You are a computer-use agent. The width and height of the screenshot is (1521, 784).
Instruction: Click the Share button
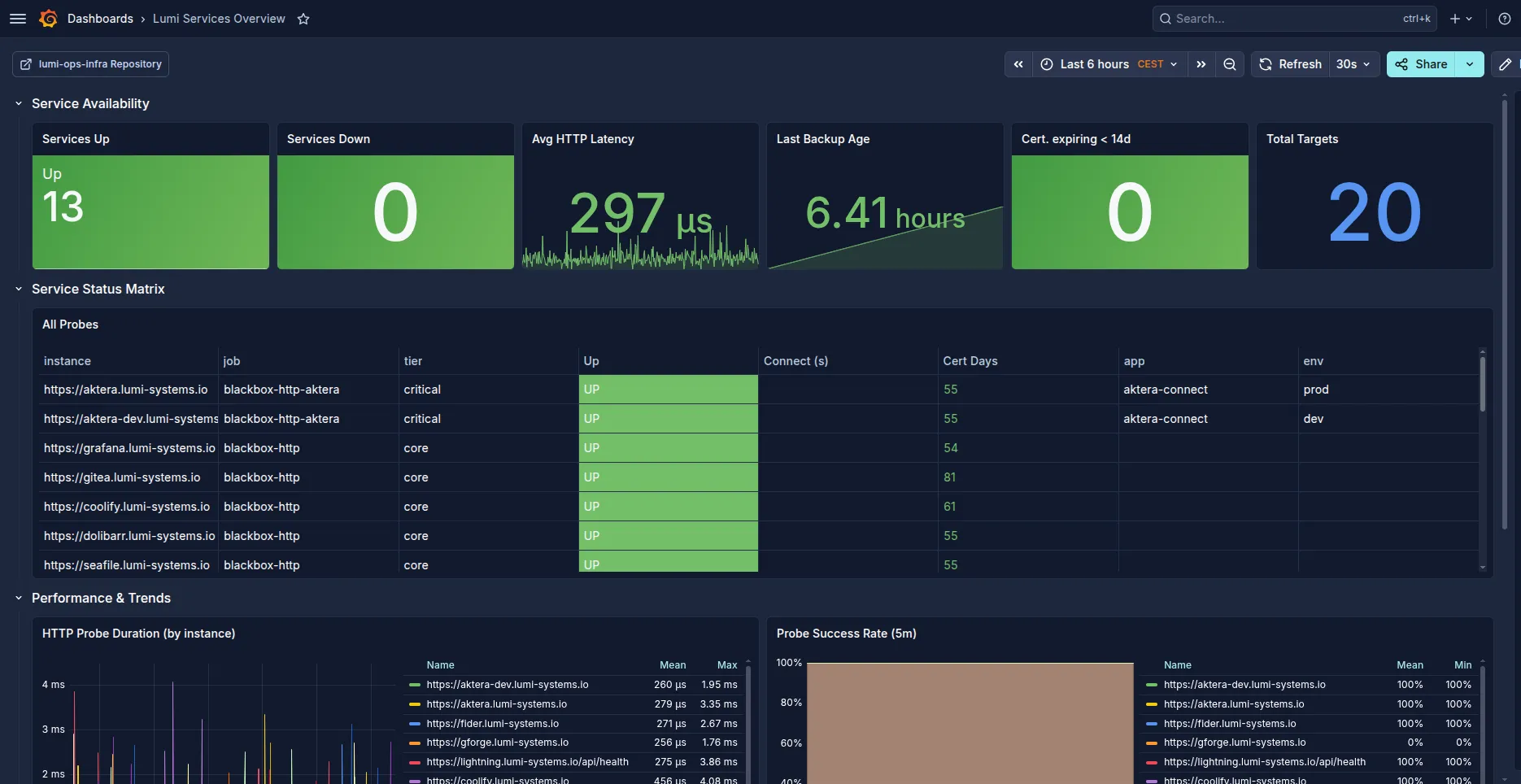1421,64
